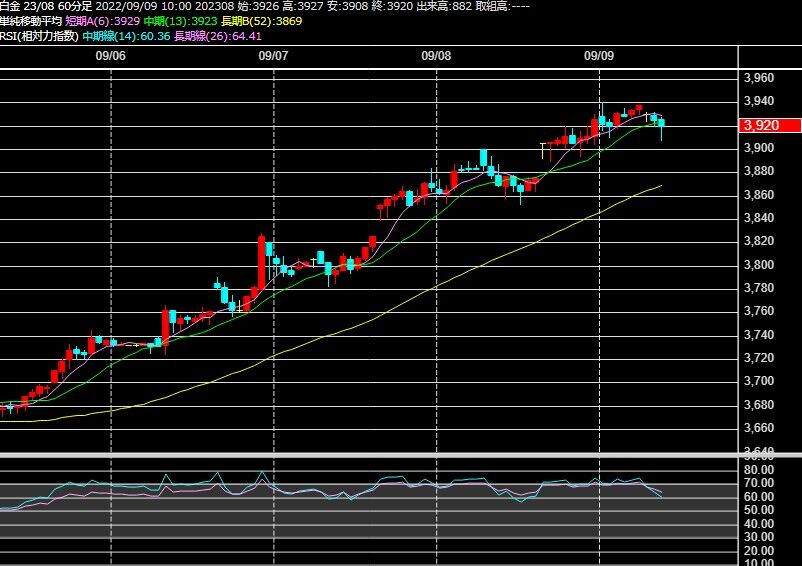This screenshot has height=566, width=802.
Task: Select the 短期A(6):3929 moving average legend
Action: coord(103,21)
